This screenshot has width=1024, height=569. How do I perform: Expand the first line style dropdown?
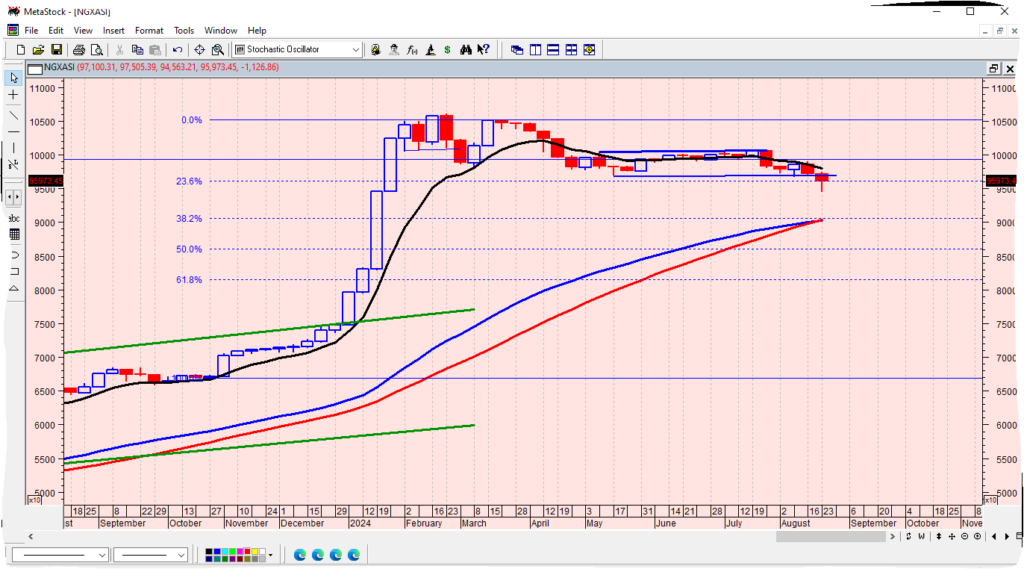[x=102, y=554]
